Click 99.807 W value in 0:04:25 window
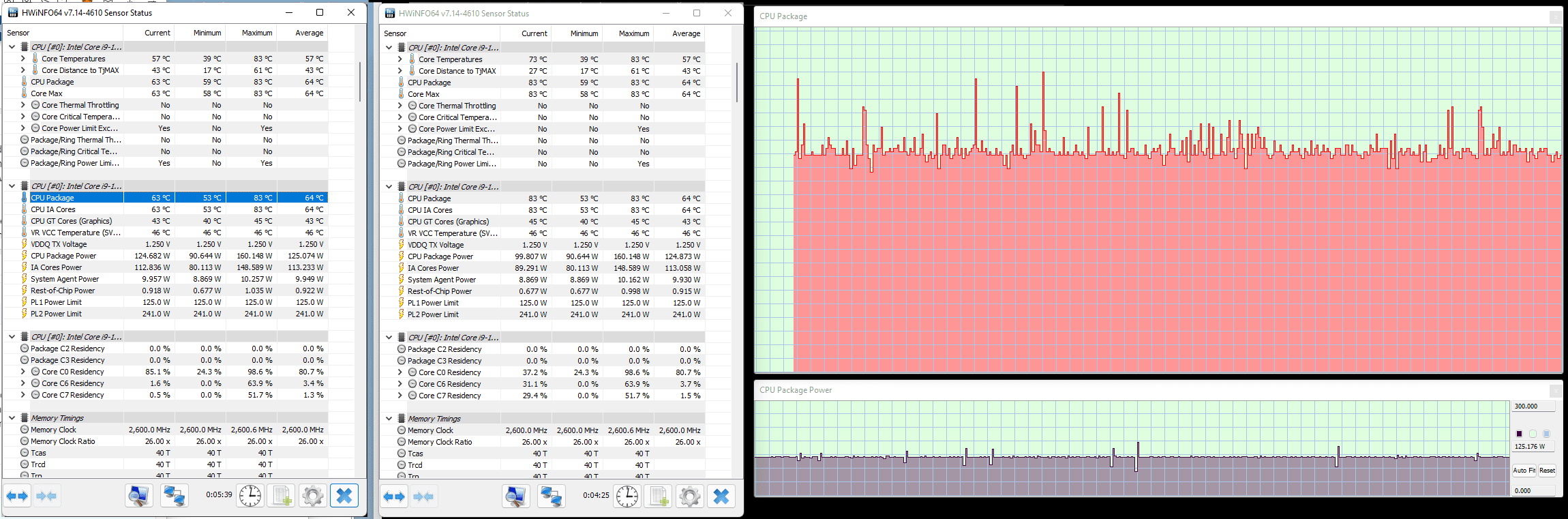Image resolution: width=1568 pixels, height=519 pixels. pyautogui.click(x=531, y=256)
